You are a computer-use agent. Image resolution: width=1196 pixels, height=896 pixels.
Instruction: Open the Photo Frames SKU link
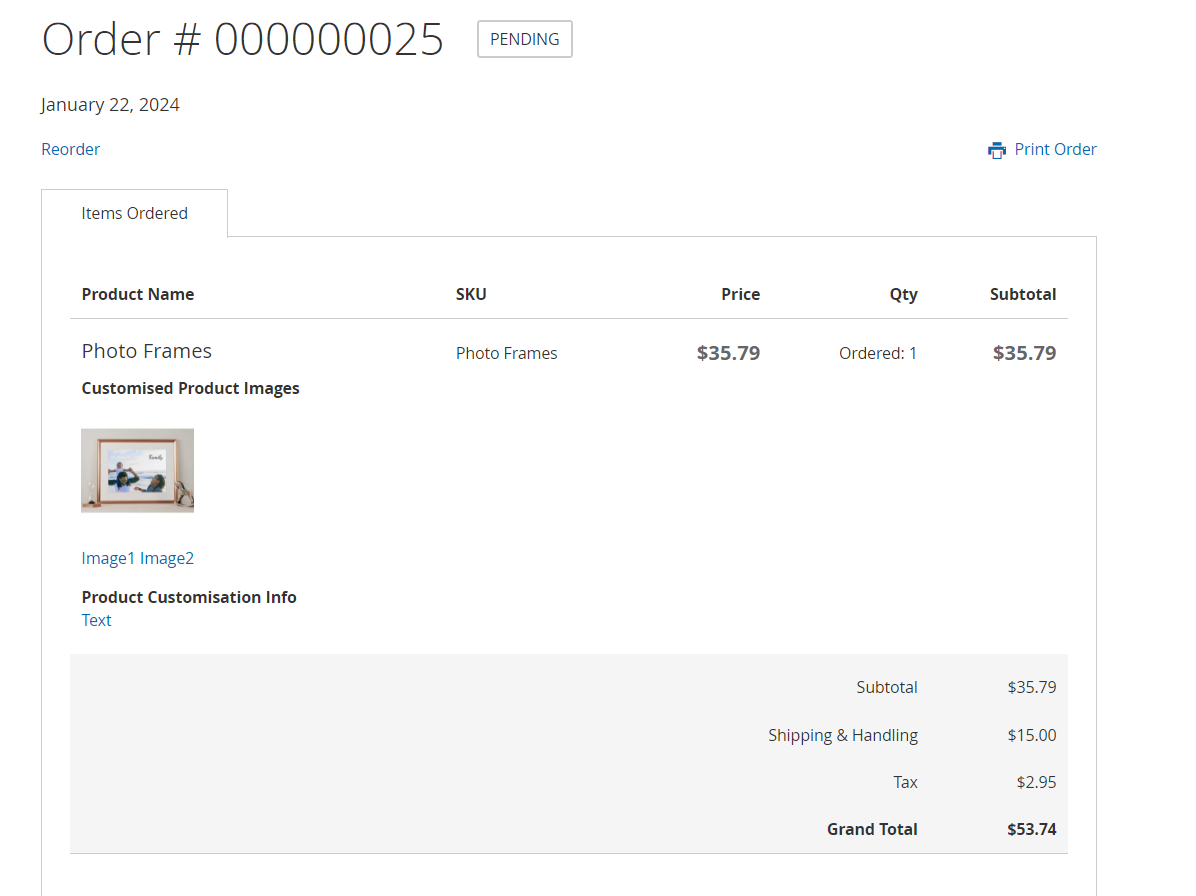(x=506, y=353)
